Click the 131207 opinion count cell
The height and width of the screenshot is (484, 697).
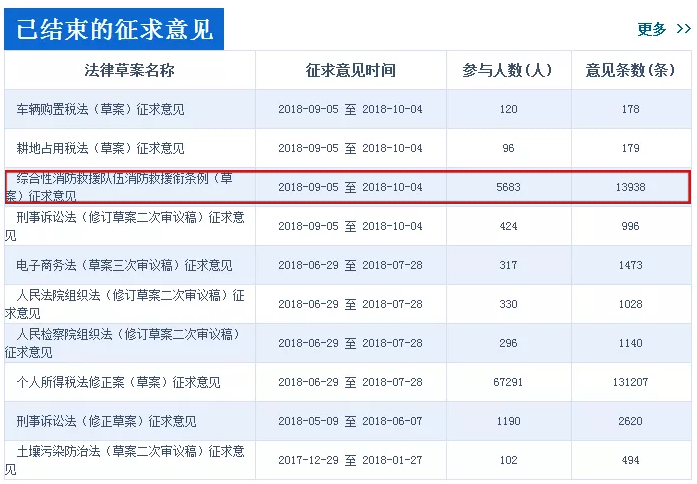click(x=630, y=382)
